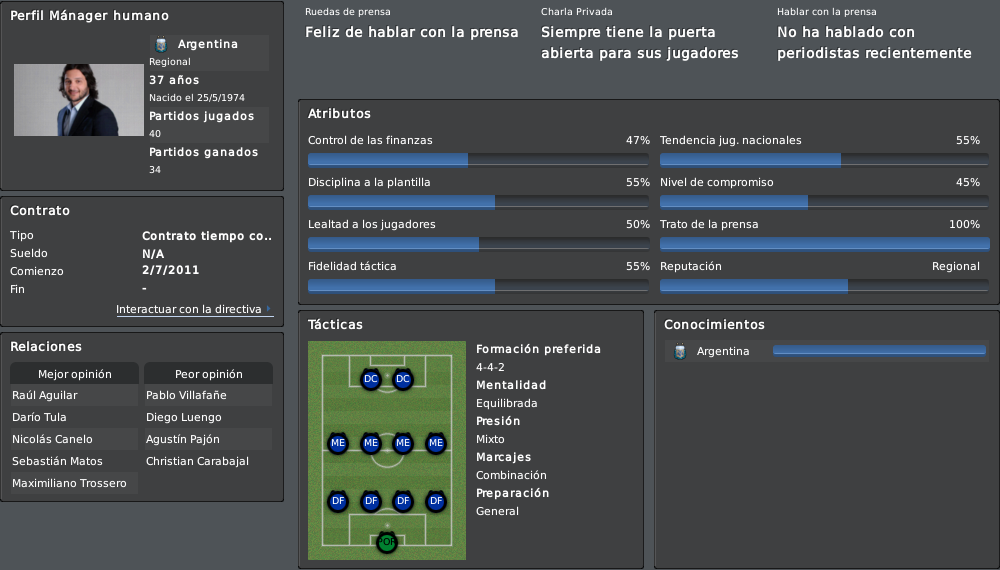Click the Argentina badge in Conocimientos
This screenshot has width=1000, height=570.
click(x=680, y=351)
